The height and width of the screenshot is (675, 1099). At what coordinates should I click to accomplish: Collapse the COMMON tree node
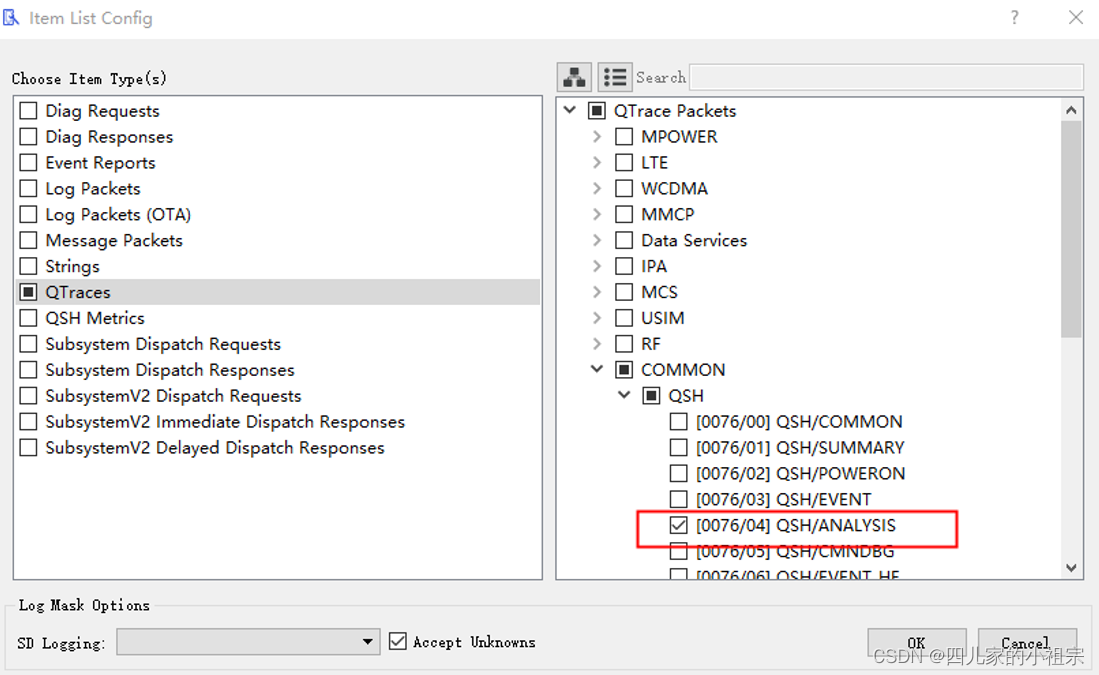(x=597, y=369)
